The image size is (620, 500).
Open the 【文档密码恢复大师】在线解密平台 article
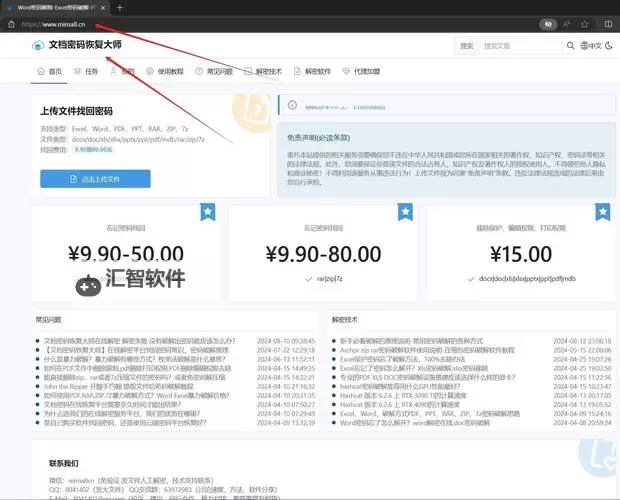coord(136,350)
